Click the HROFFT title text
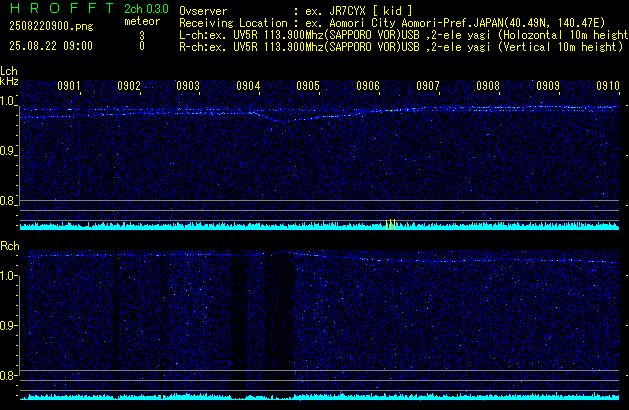629x410 pixels. click(62, 8)
